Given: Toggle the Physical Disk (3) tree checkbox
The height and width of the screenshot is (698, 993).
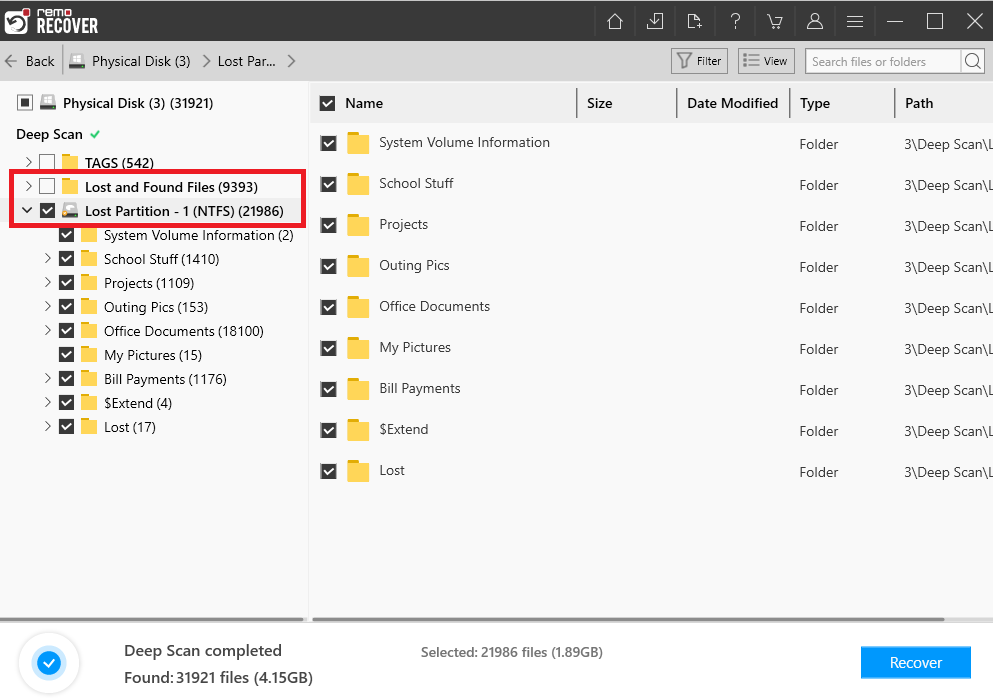Looking at the screenshot, I should pos(25,103).
